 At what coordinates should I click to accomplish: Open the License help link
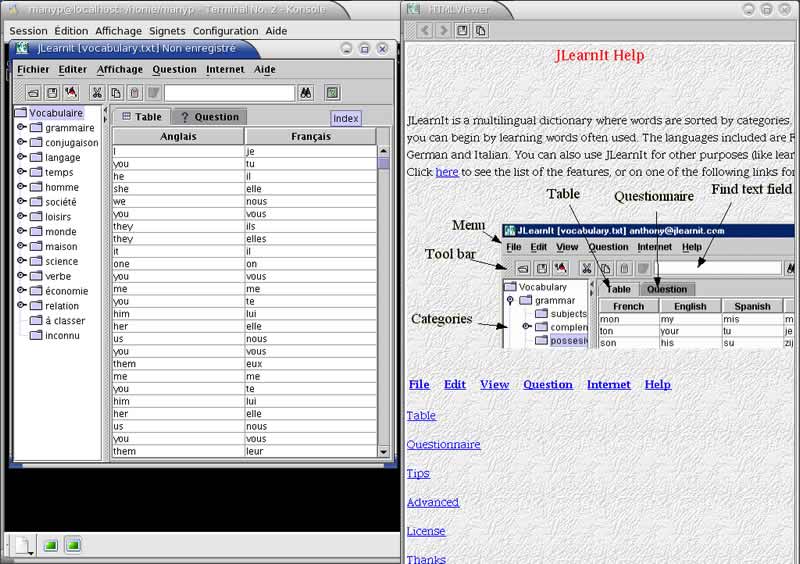(426, 531)
